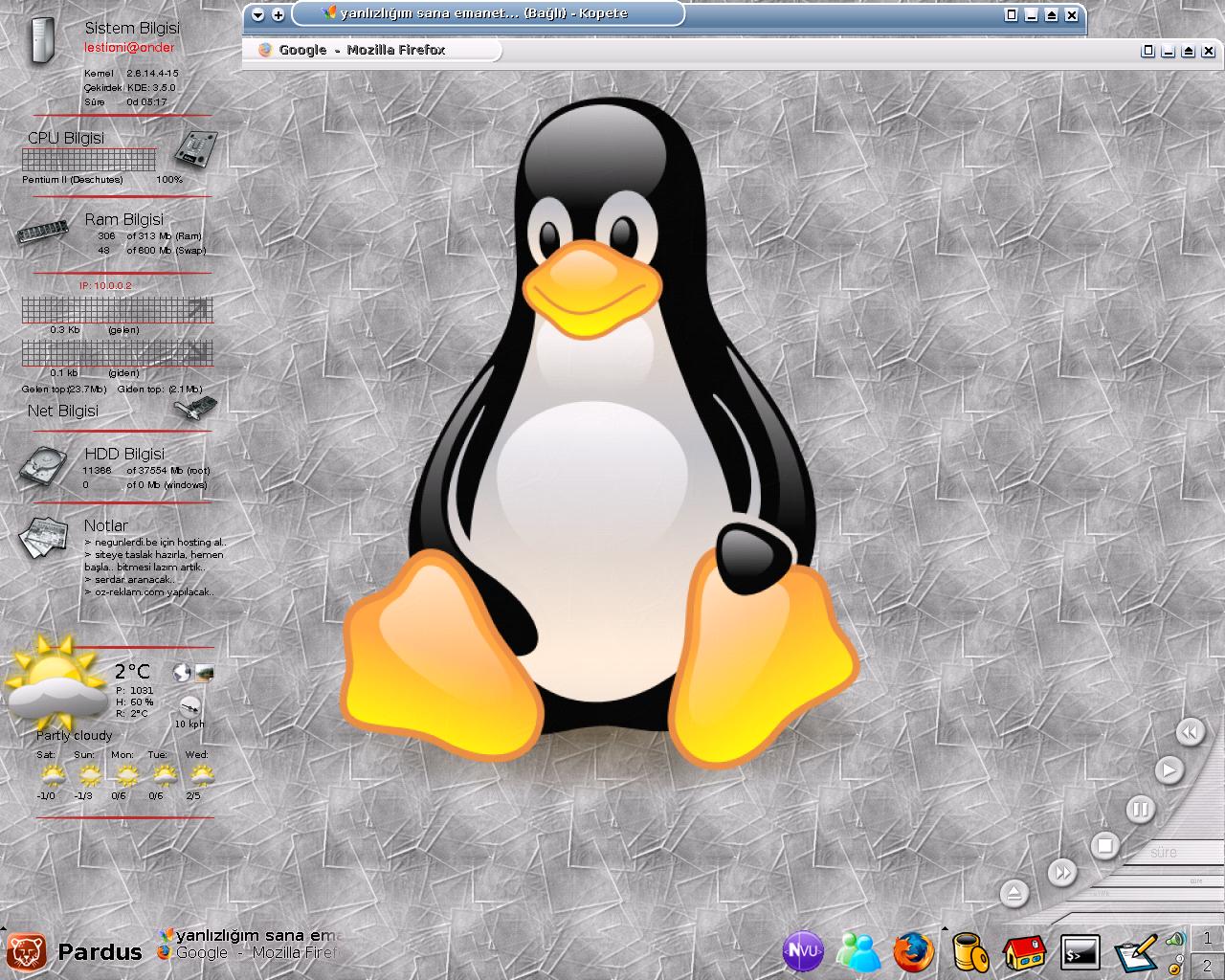The width and height of the screenshot is (1225, 980).
Task: Select the Google Mozilla Firefox taskbar entry
Action: pyautogui.click(x=249, y=952)
